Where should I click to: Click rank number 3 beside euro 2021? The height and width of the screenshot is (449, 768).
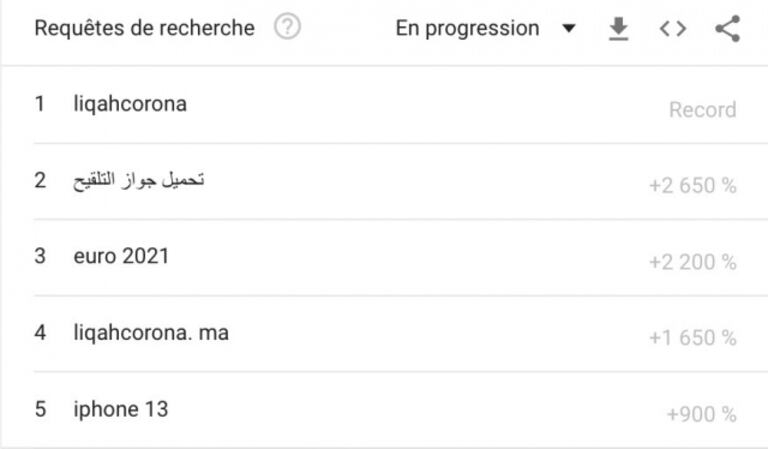coord(40,257)
